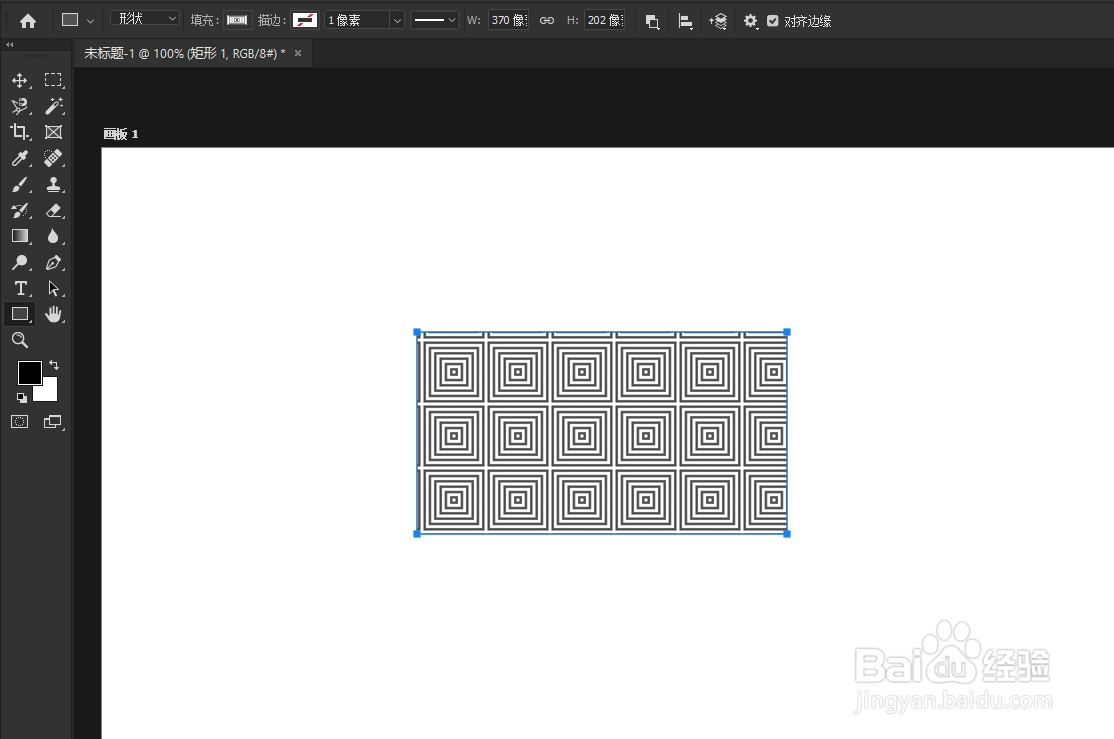Click the white background color swatch

(48, 392)
